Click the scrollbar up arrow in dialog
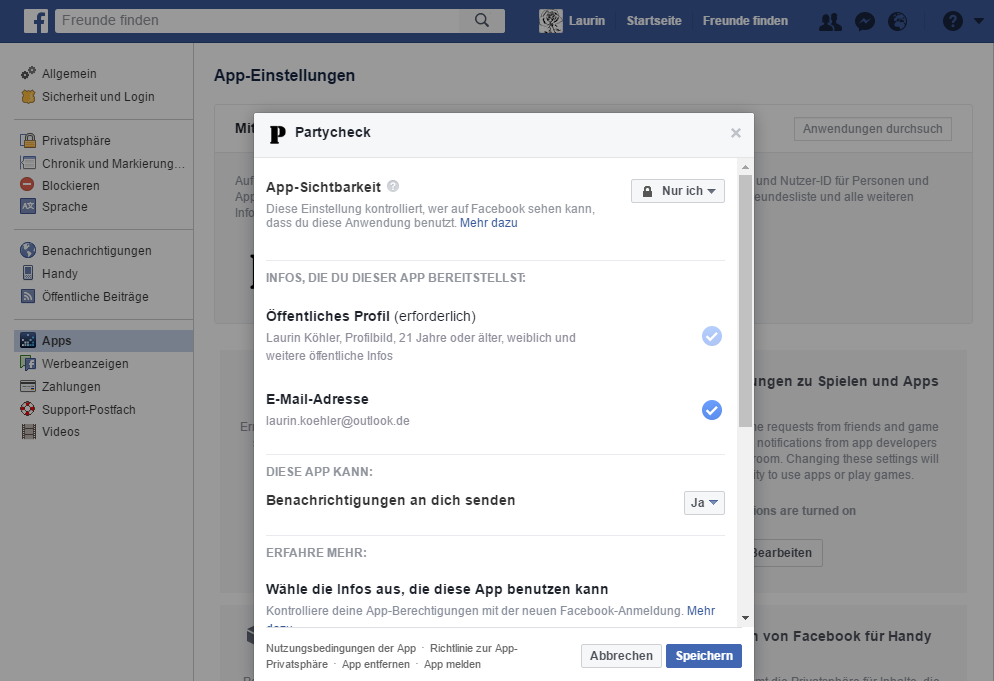 pos(745,167)
